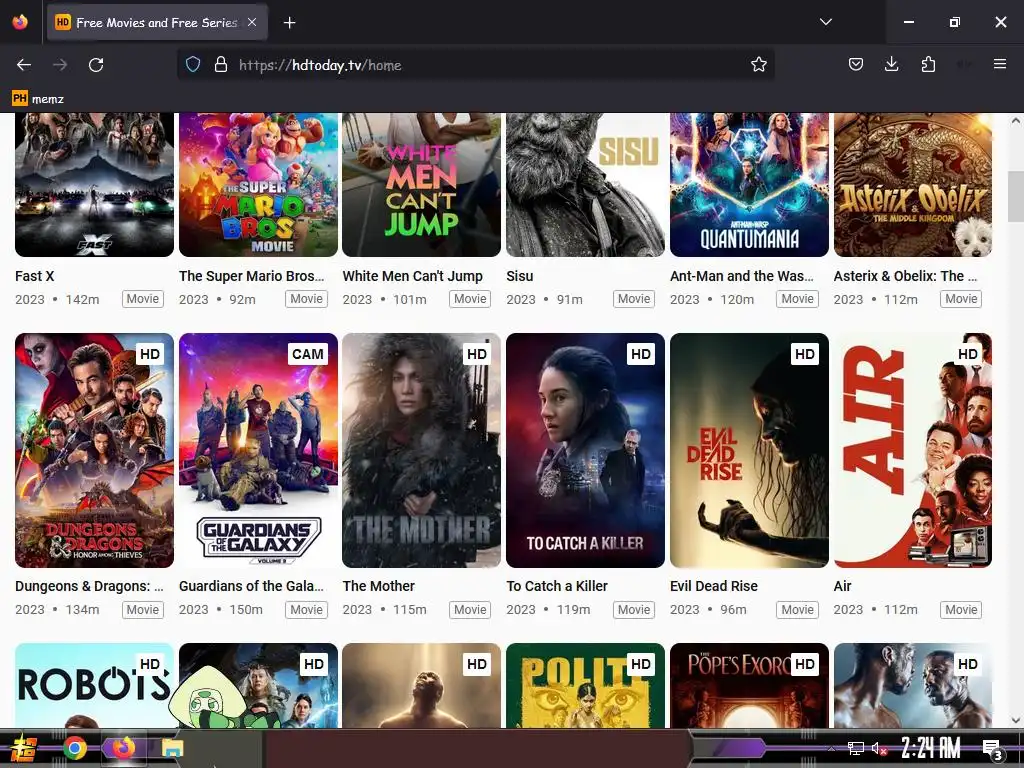Click the scrollbar up arrow
The height and width of the screenshot is (768, 1024).
pos(1016,121)
